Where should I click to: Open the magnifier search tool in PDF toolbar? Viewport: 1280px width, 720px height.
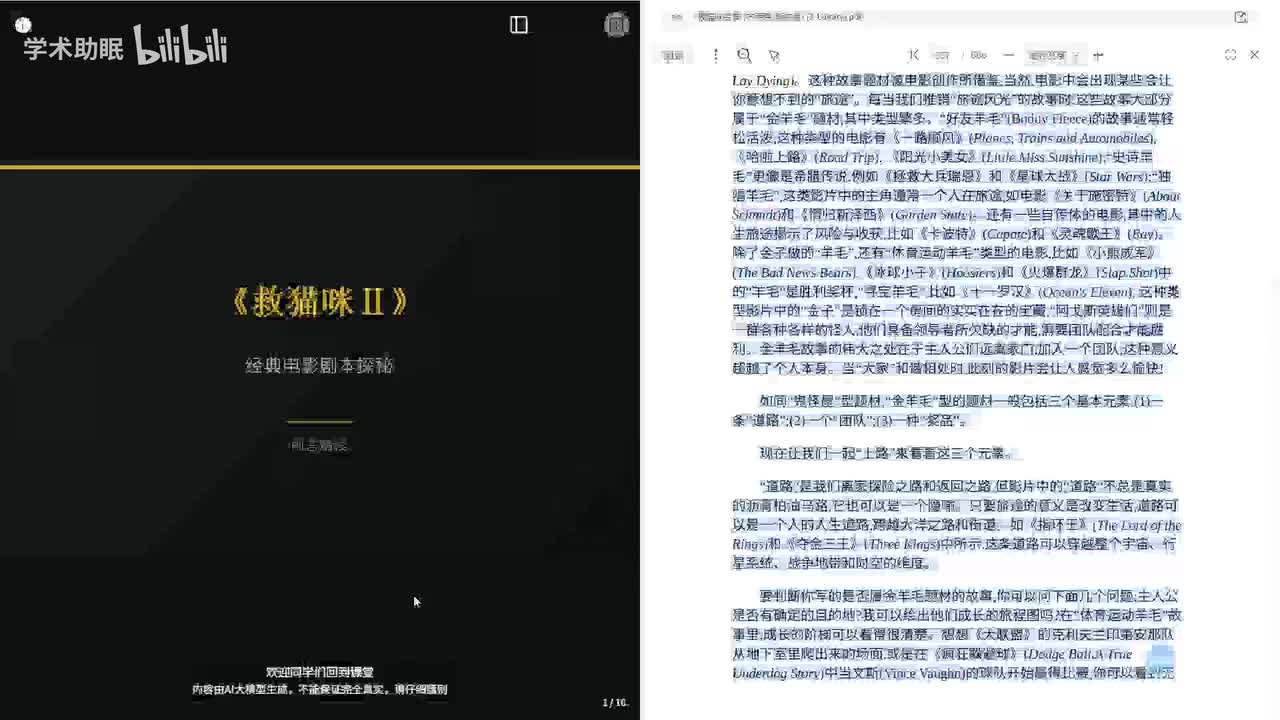click(744, 56)
